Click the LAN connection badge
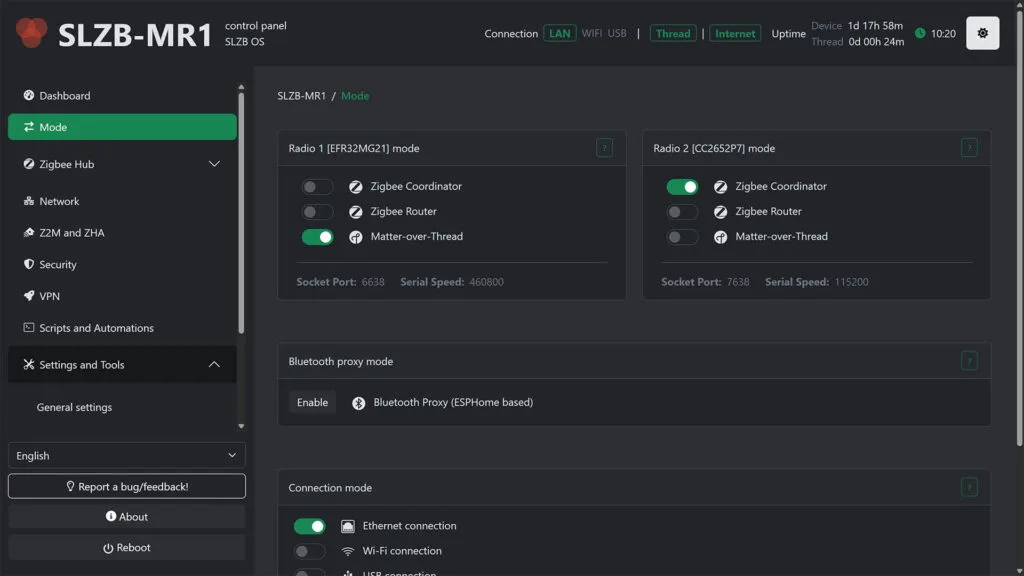Viewport: 1024px width, 576px height. pos(560,33)
